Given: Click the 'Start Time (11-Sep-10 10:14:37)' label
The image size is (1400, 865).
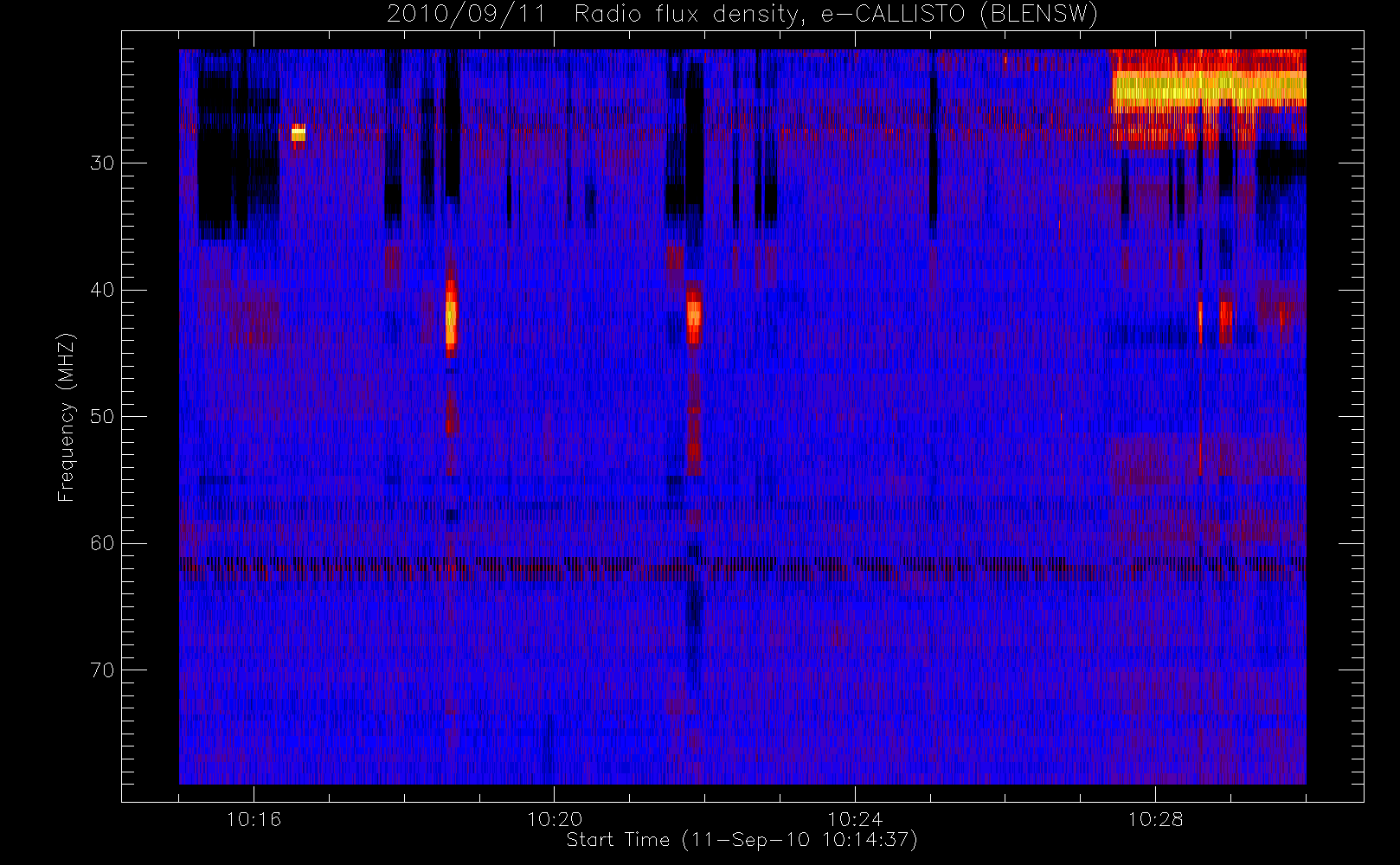Looking at the screenshot, I should tap(742, 840).
